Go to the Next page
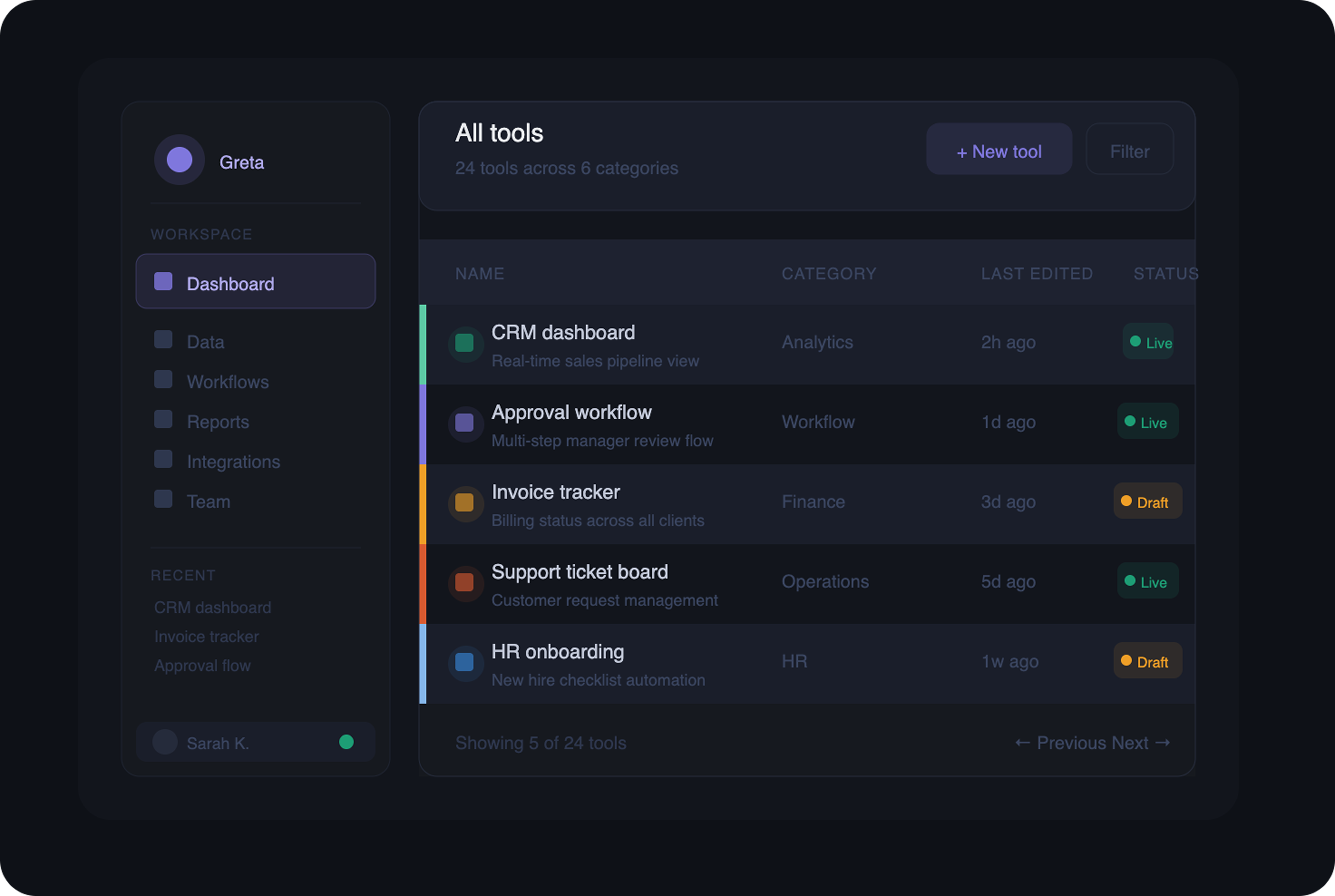1335x896 pixels. tap(1141, 743)
